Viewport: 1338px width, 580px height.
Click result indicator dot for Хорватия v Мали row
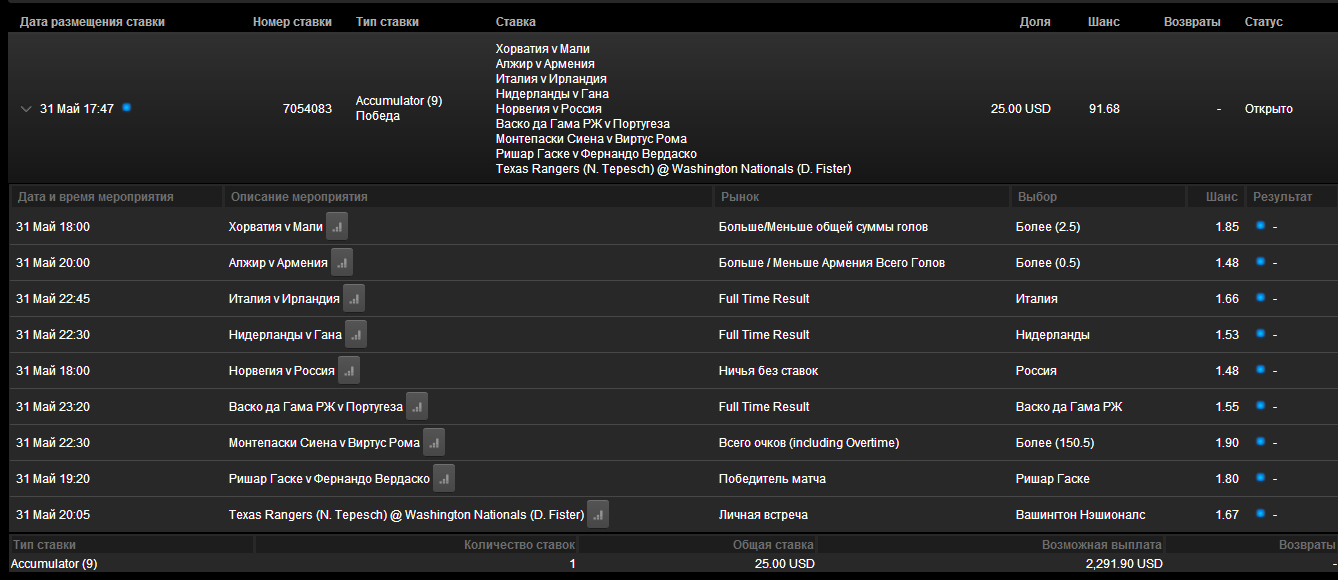1261,226
